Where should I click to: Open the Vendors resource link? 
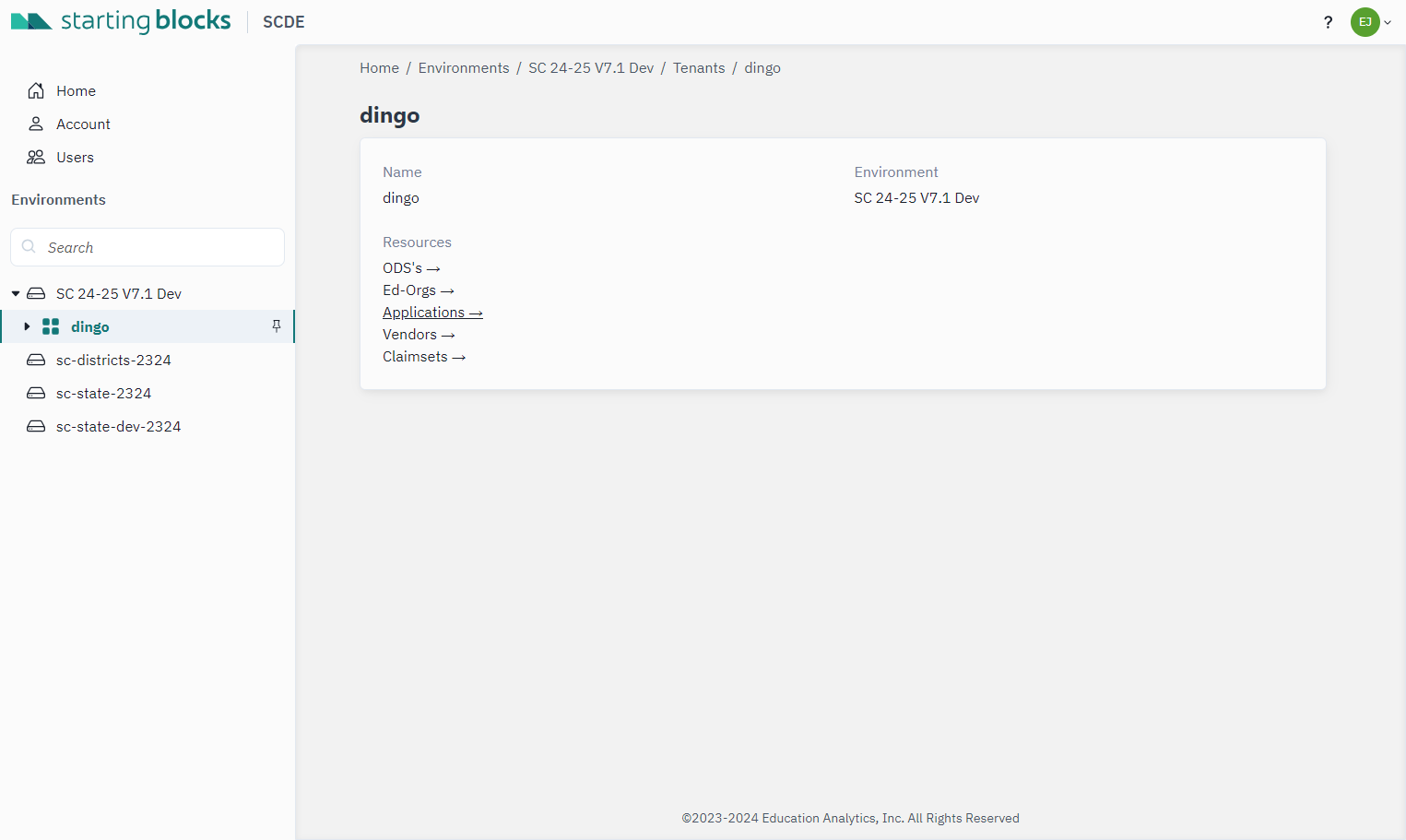point(419,334)
